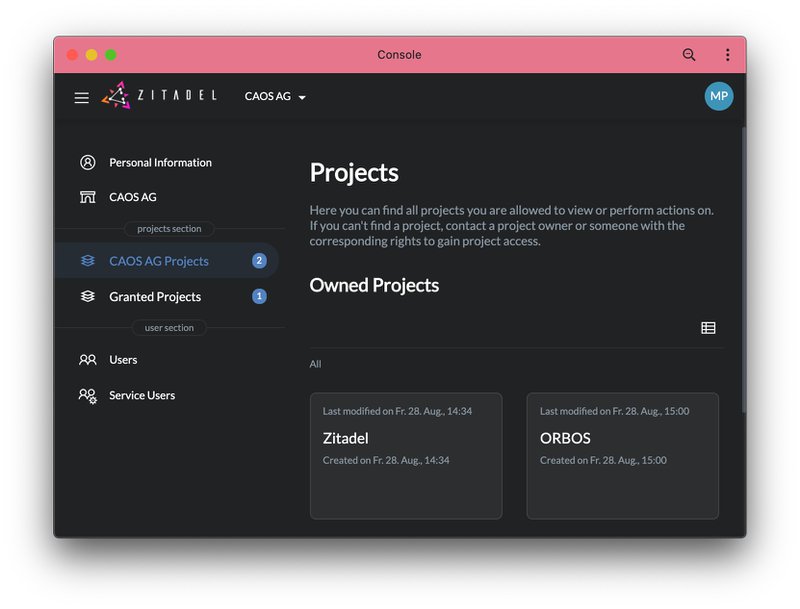Screen dimensions: 800x609
Task: Switch projects to table list view
Action: coord(708,328)
